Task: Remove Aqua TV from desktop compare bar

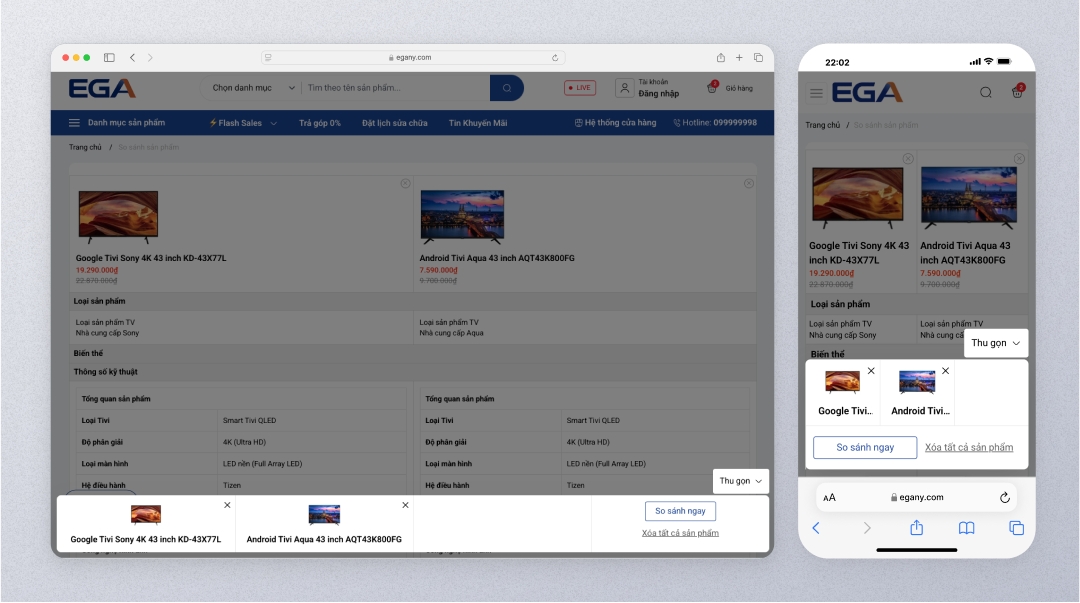Action: pos(405,505)
